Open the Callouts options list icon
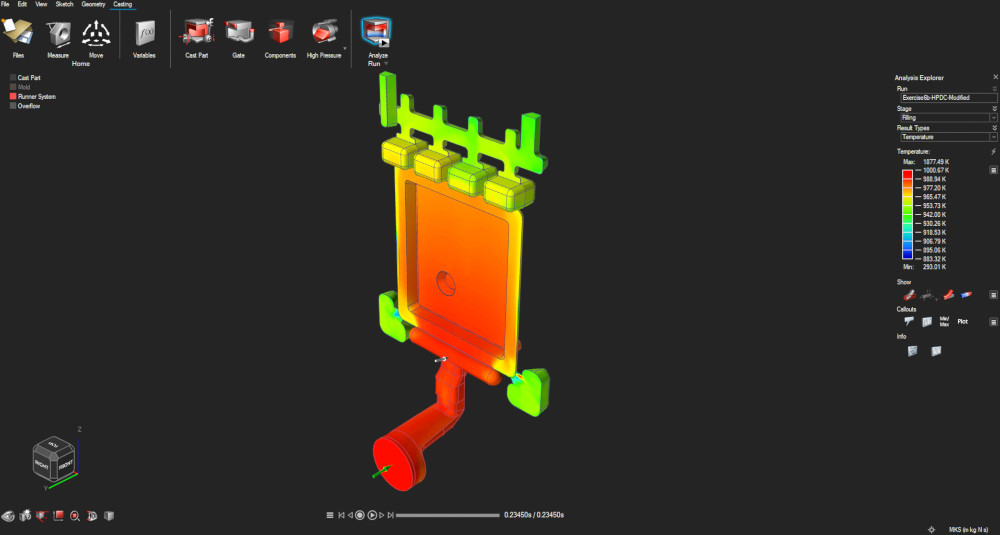 994,322
